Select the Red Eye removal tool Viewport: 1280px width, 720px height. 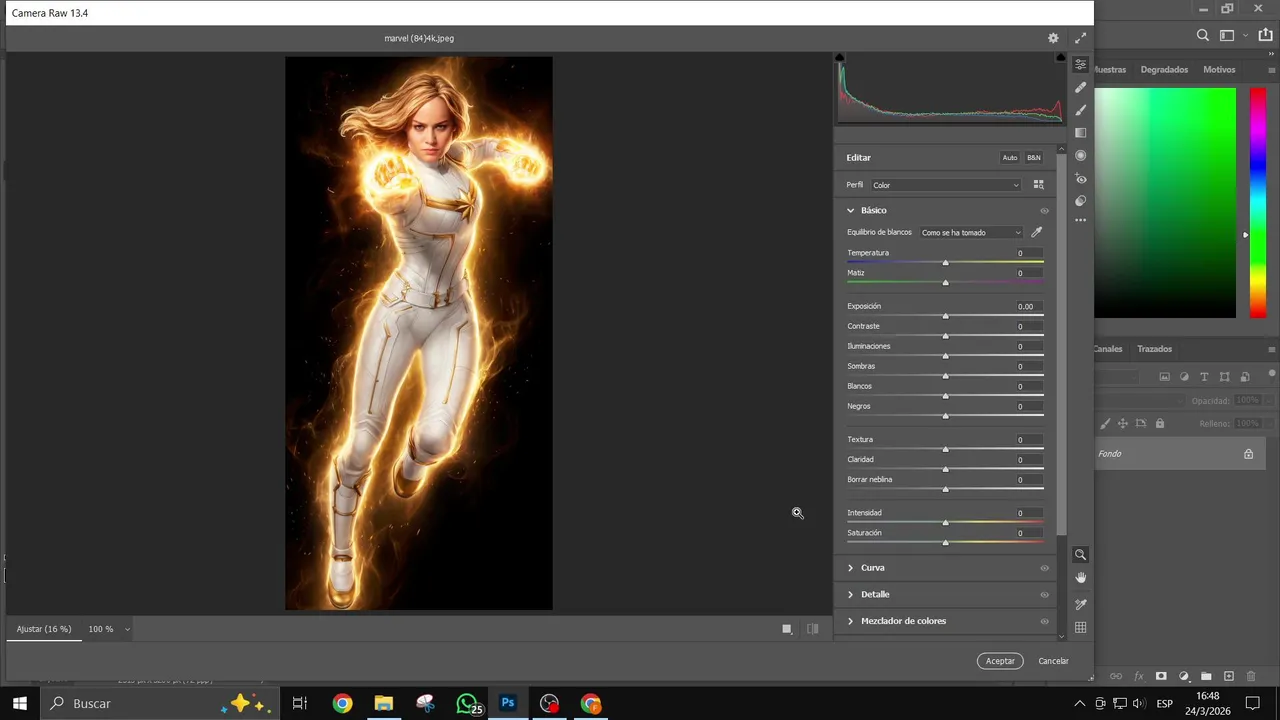point(1081,179)
